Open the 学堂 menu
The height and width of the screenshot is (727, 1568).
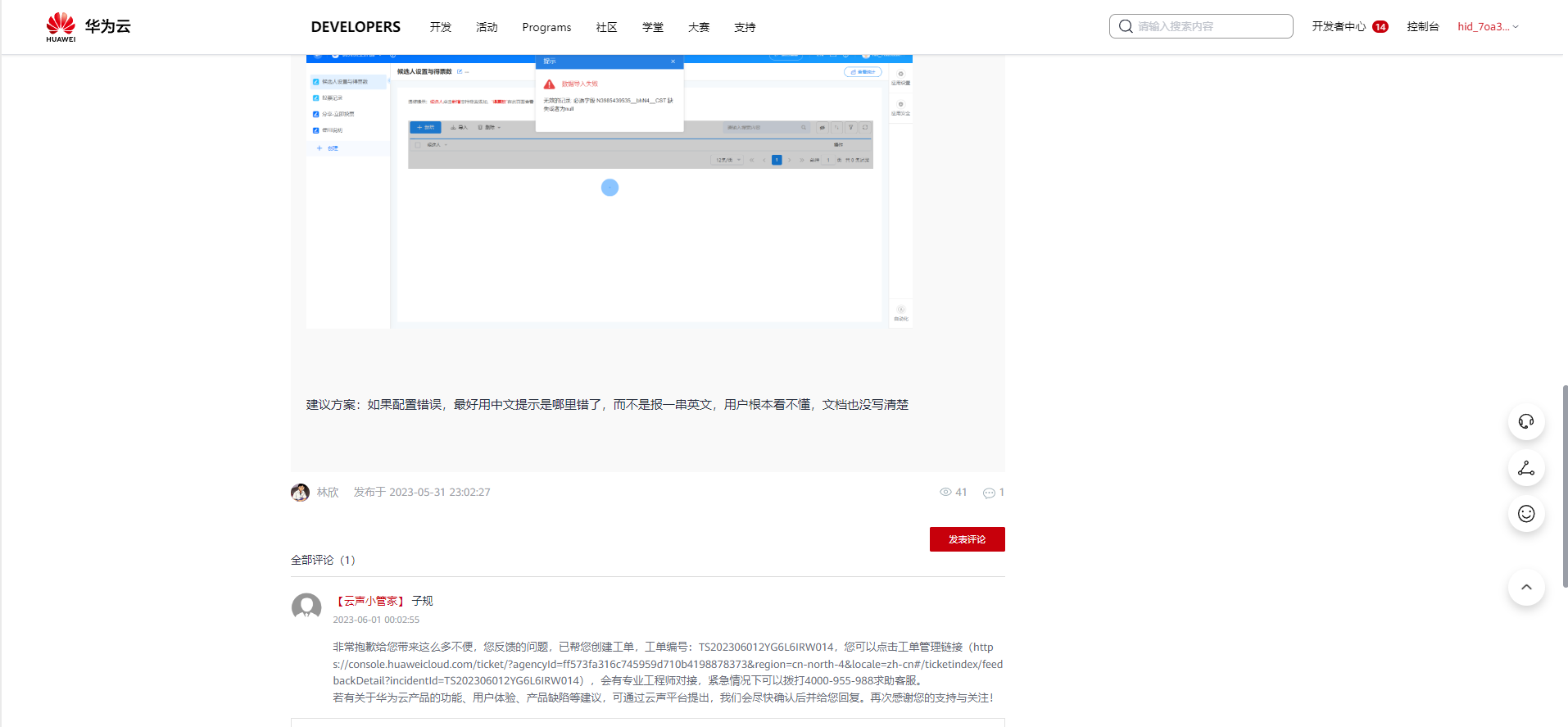(653, 27)
